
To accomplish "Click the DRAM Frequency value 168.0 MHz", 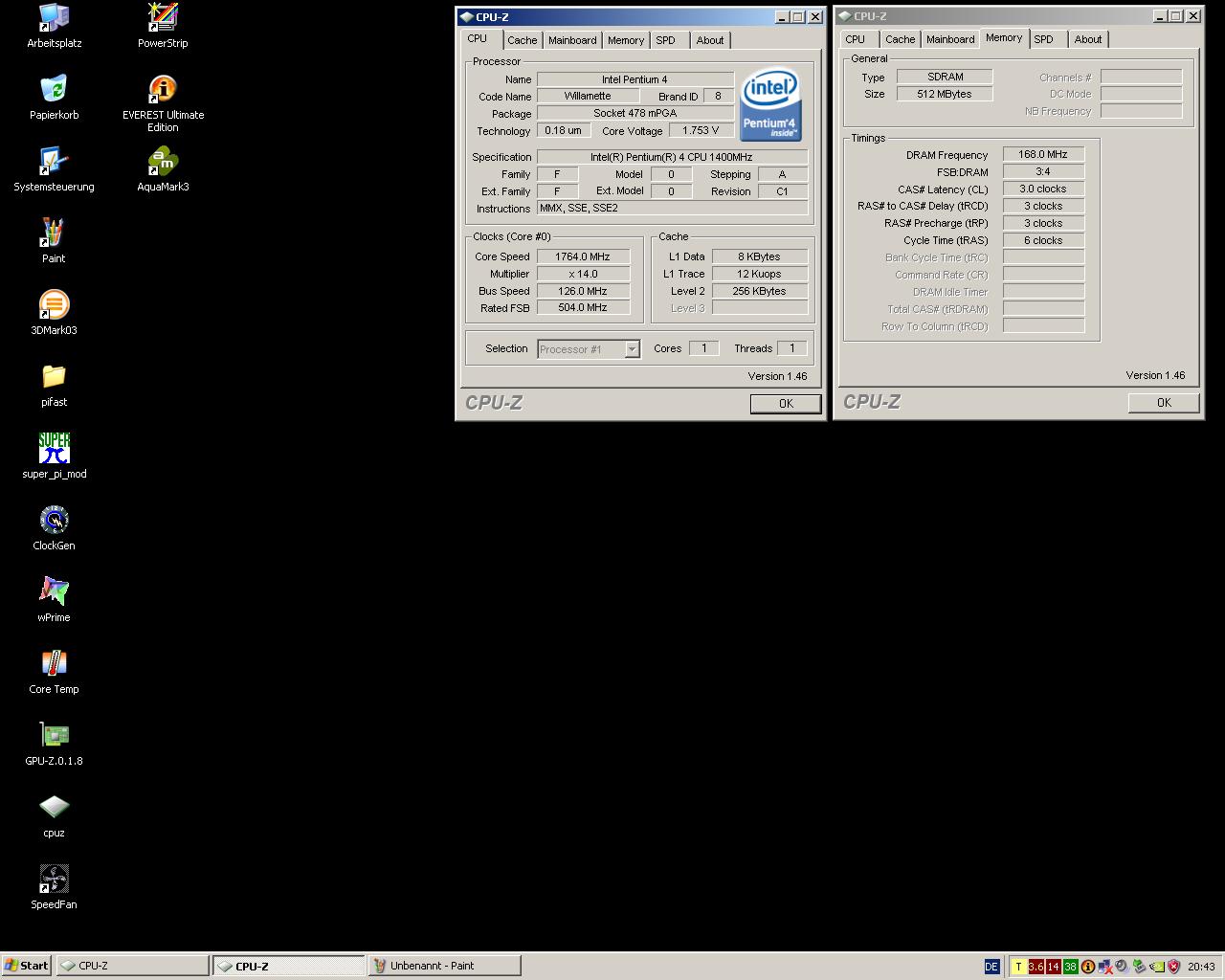I will tap(1043, 154).
